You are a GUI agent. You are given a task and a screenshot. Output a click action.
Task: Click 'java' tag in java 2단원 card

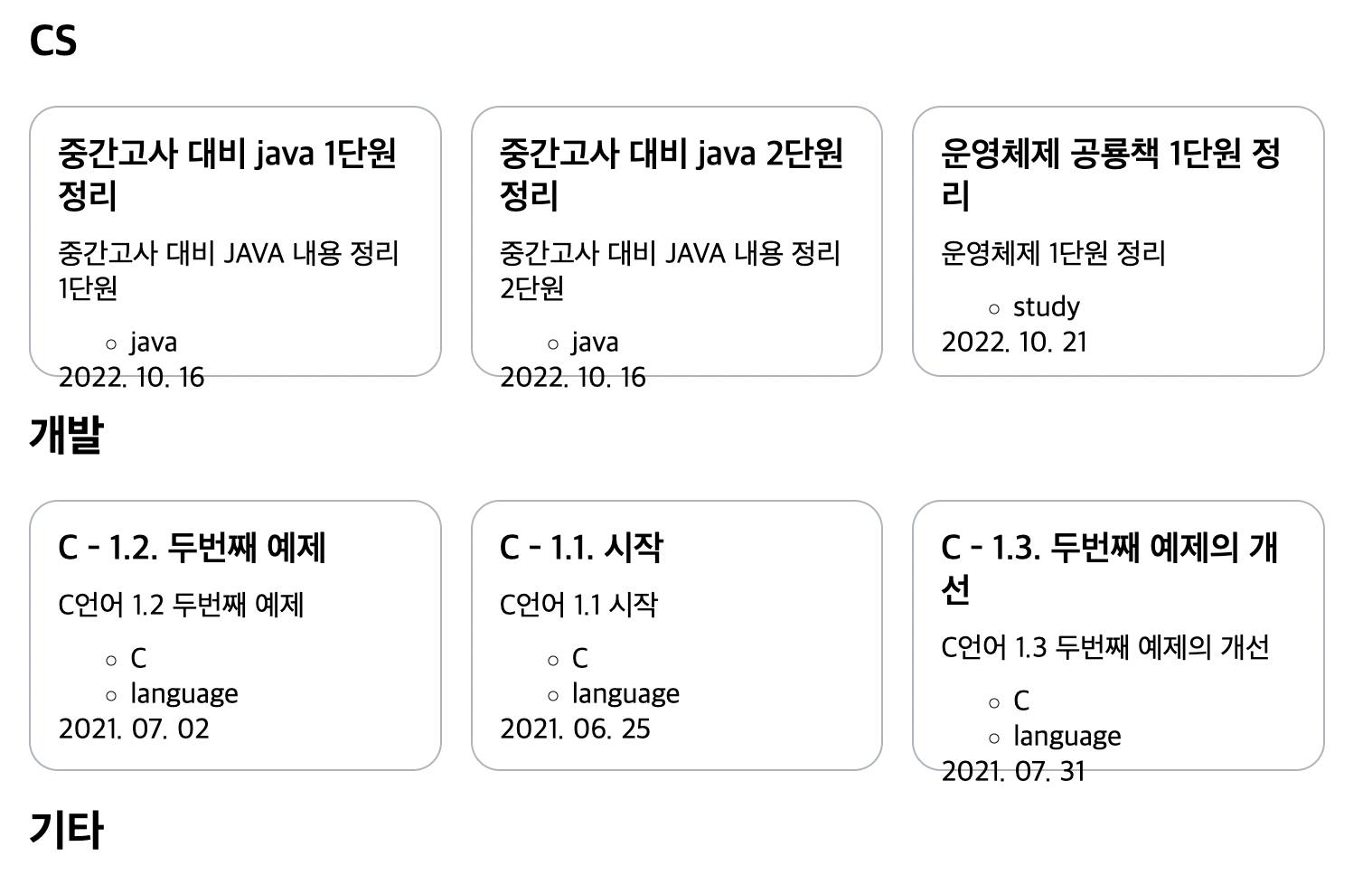pyautogui.click(x=595, y=343)
